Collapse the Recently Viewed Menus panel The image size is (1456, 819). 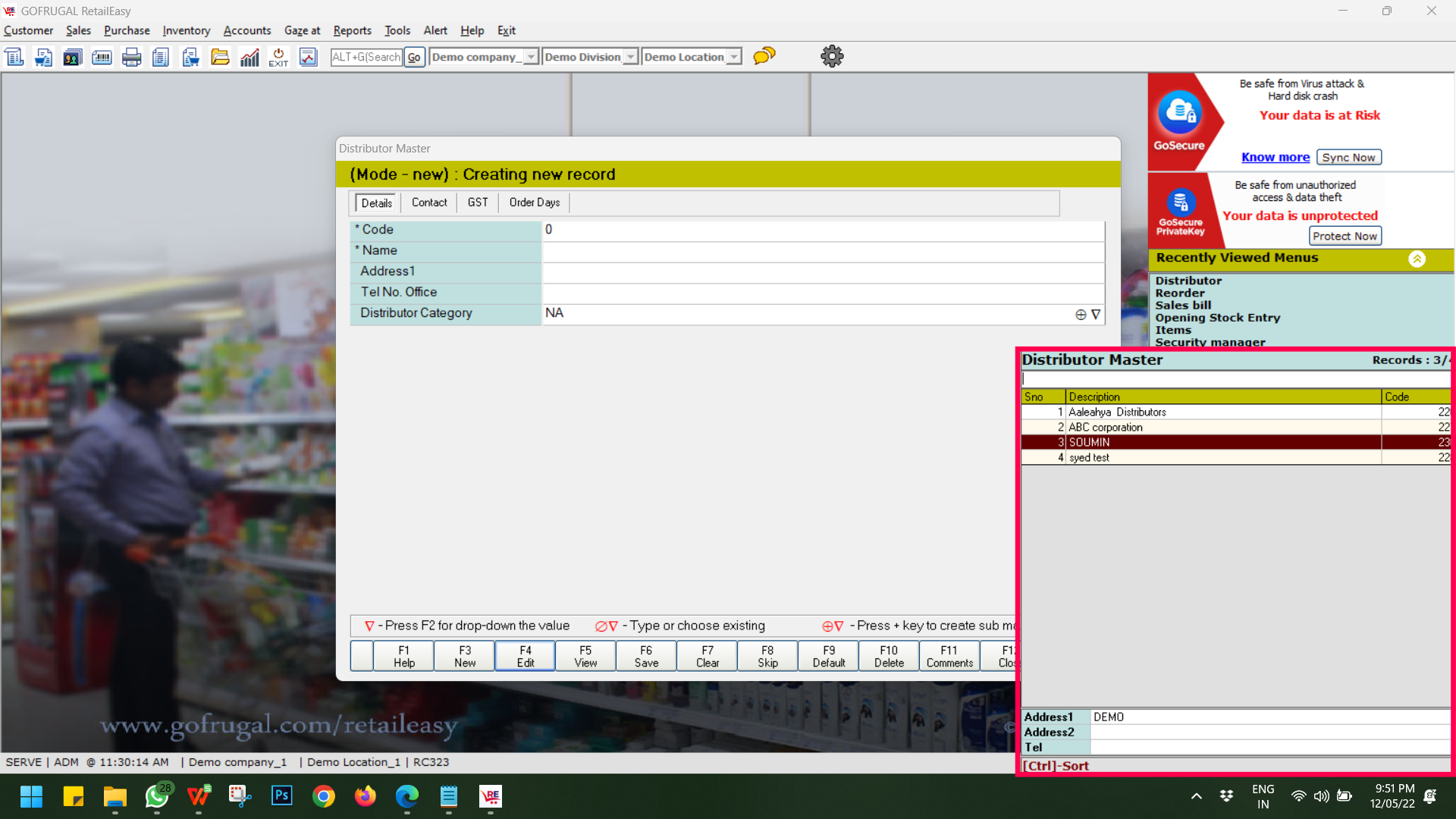1417,259
